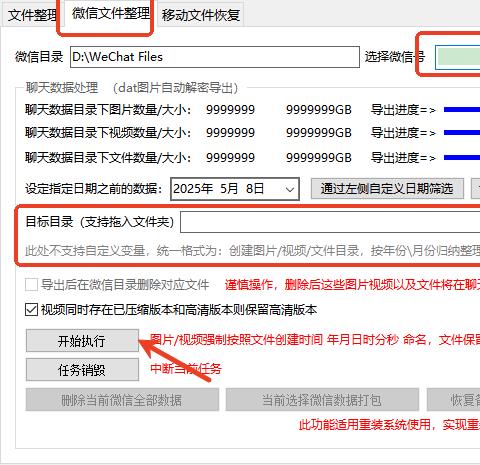Uncheck 视频同时存在已压缩版本和高清版本 option

[x=31, y=310]
